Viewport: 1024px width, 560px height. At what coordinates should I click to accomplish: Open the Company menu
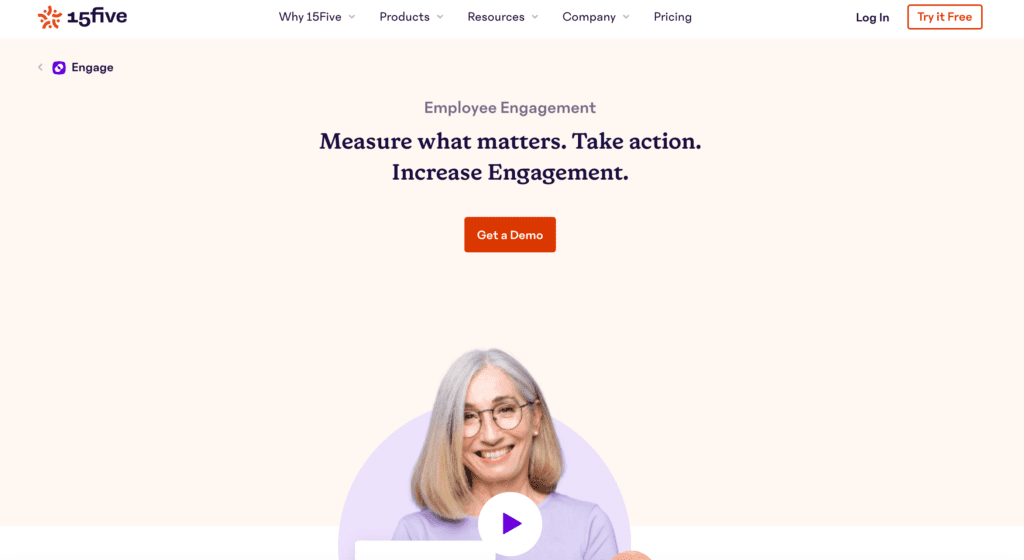tap(589, 17)
